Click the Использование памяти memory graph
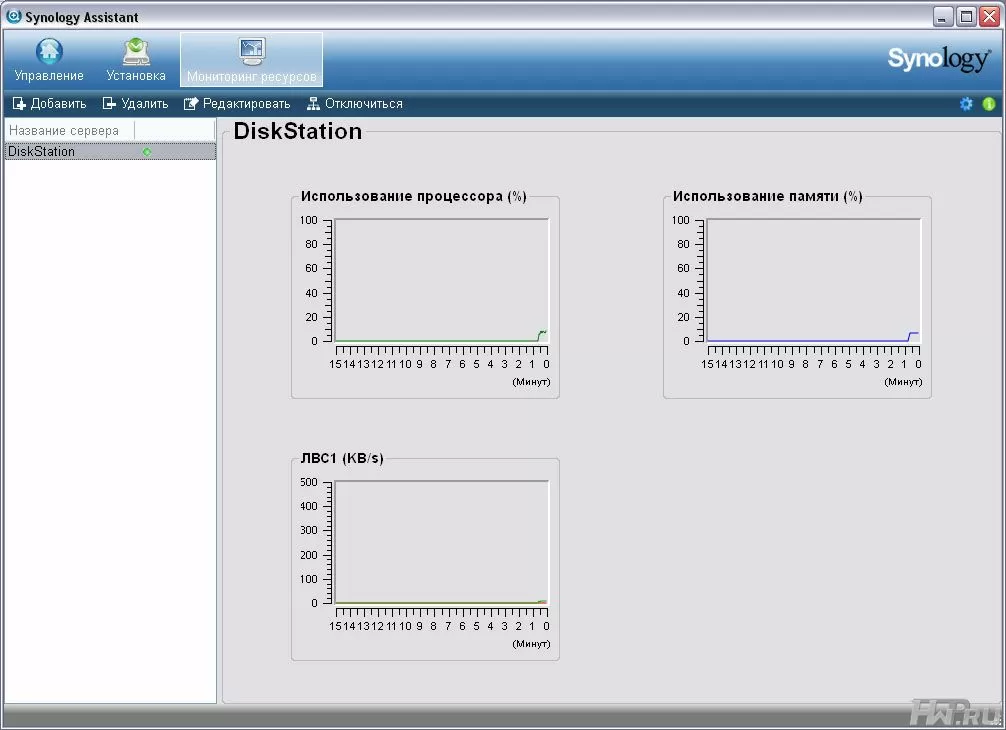Image resolution: width=1006 pixels, height=730 pixels. tap(812, 280)
